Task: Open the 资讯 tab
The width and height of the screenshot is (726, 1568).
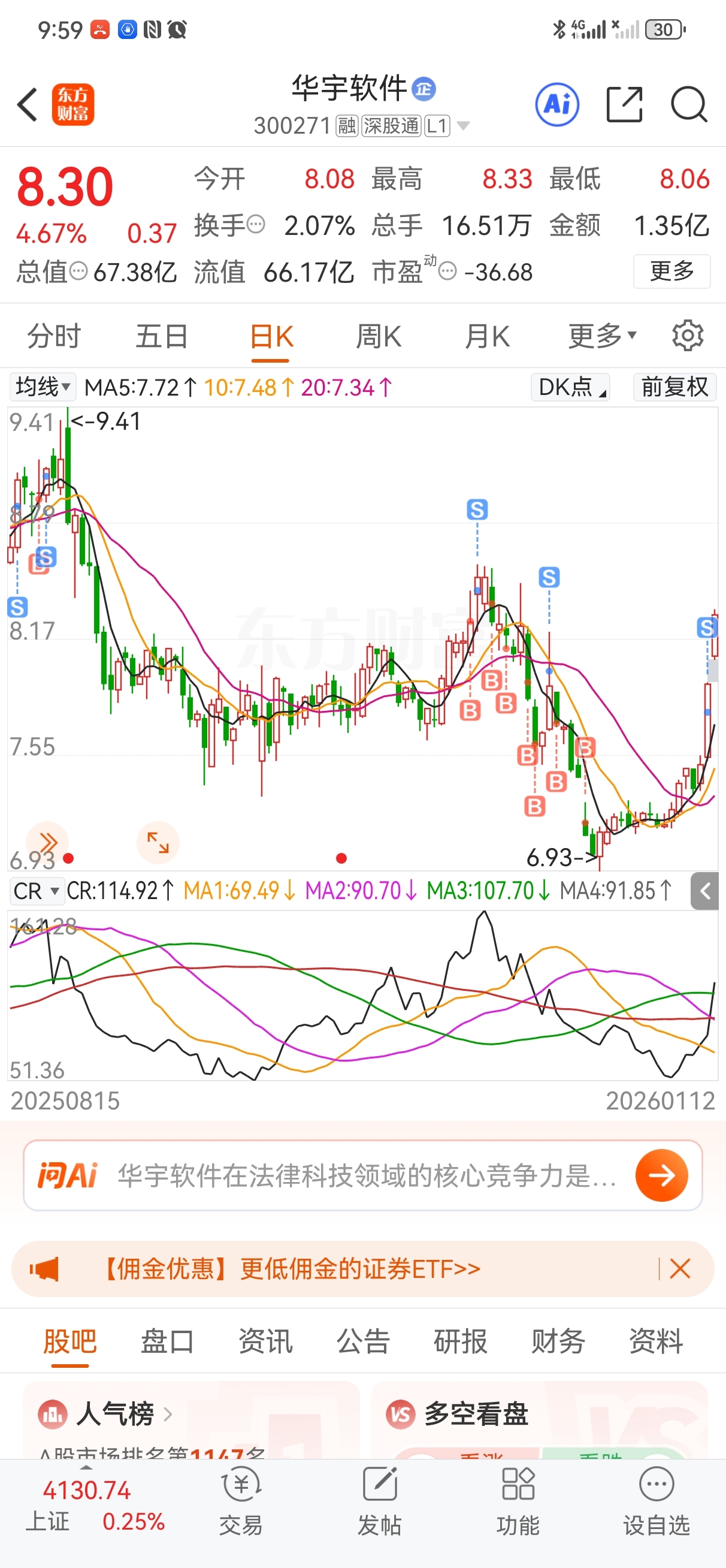Action: 265,1341
